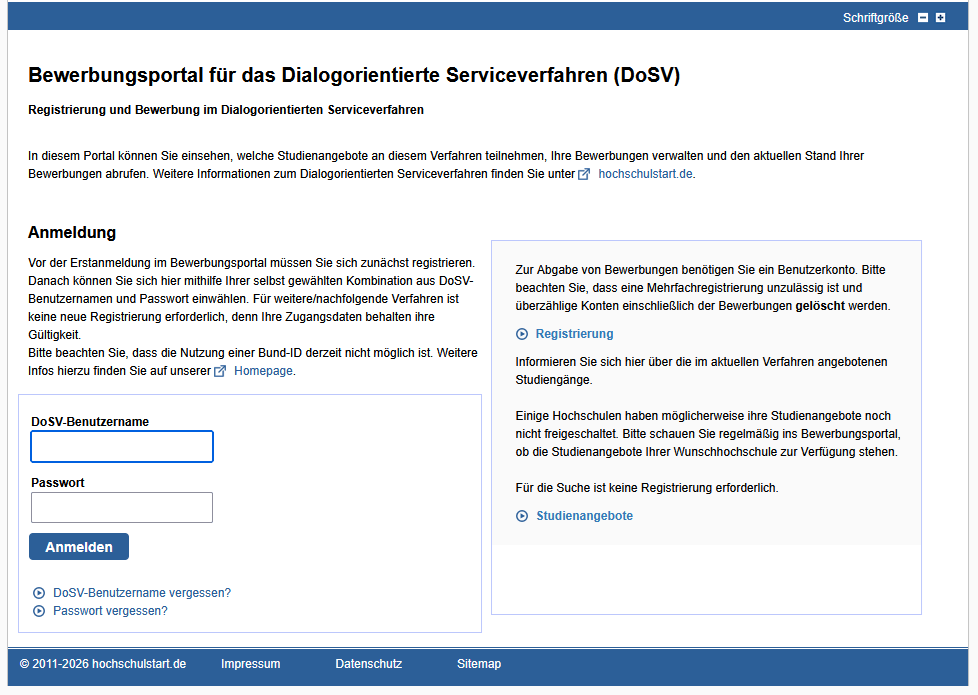The width and height of the screenshot is (978, 695).
Task: Click arrow icon beside Passwort vergessen
Action: (39, 611)
